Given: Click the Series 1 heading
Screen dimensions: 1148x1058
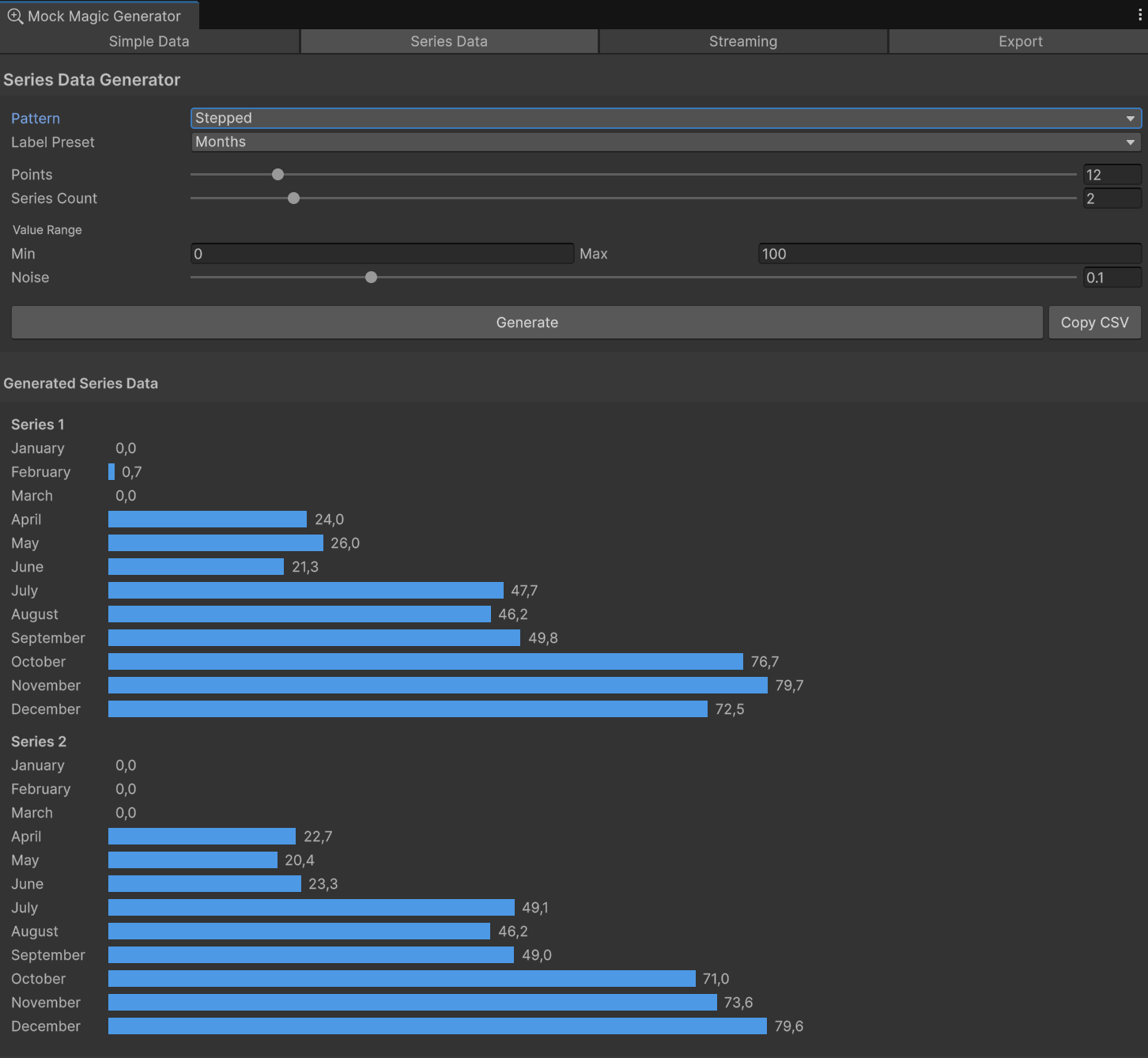Looking at the screenshot, I should pos(38,424).
